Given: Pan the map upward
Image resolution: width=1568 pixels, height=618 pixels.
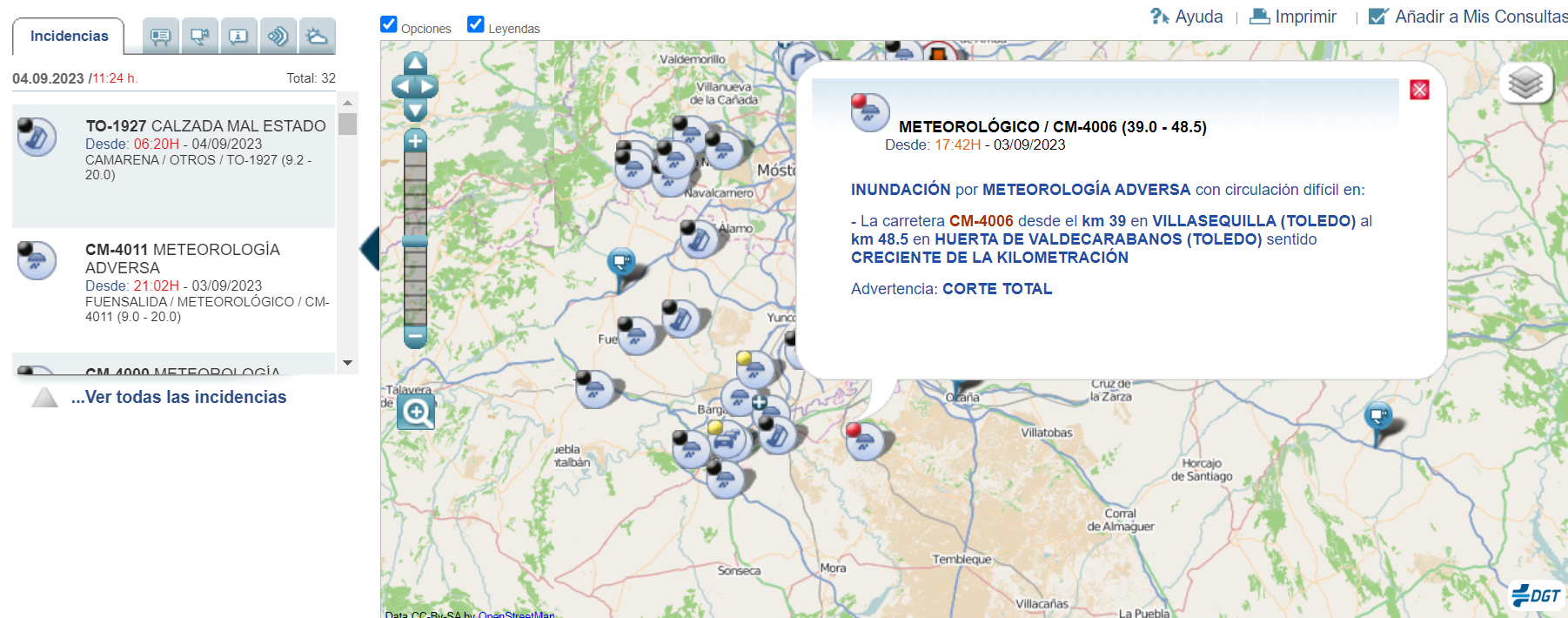Looking at the screenshot, I should [415, 62].
